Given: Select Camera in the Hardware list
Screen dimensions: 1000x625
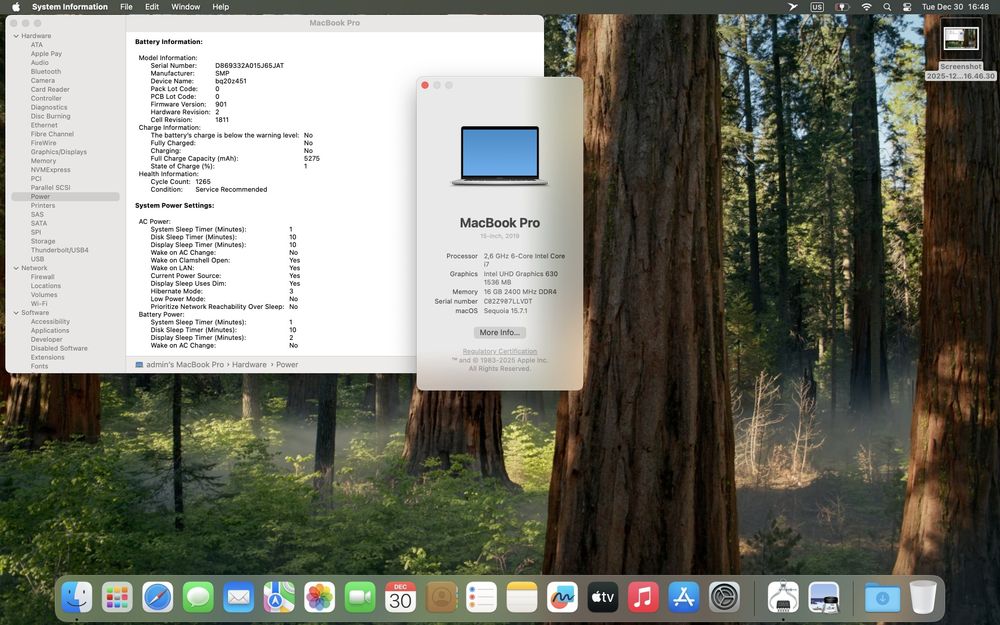Looking at the screenshot, I should pos(43,81).
